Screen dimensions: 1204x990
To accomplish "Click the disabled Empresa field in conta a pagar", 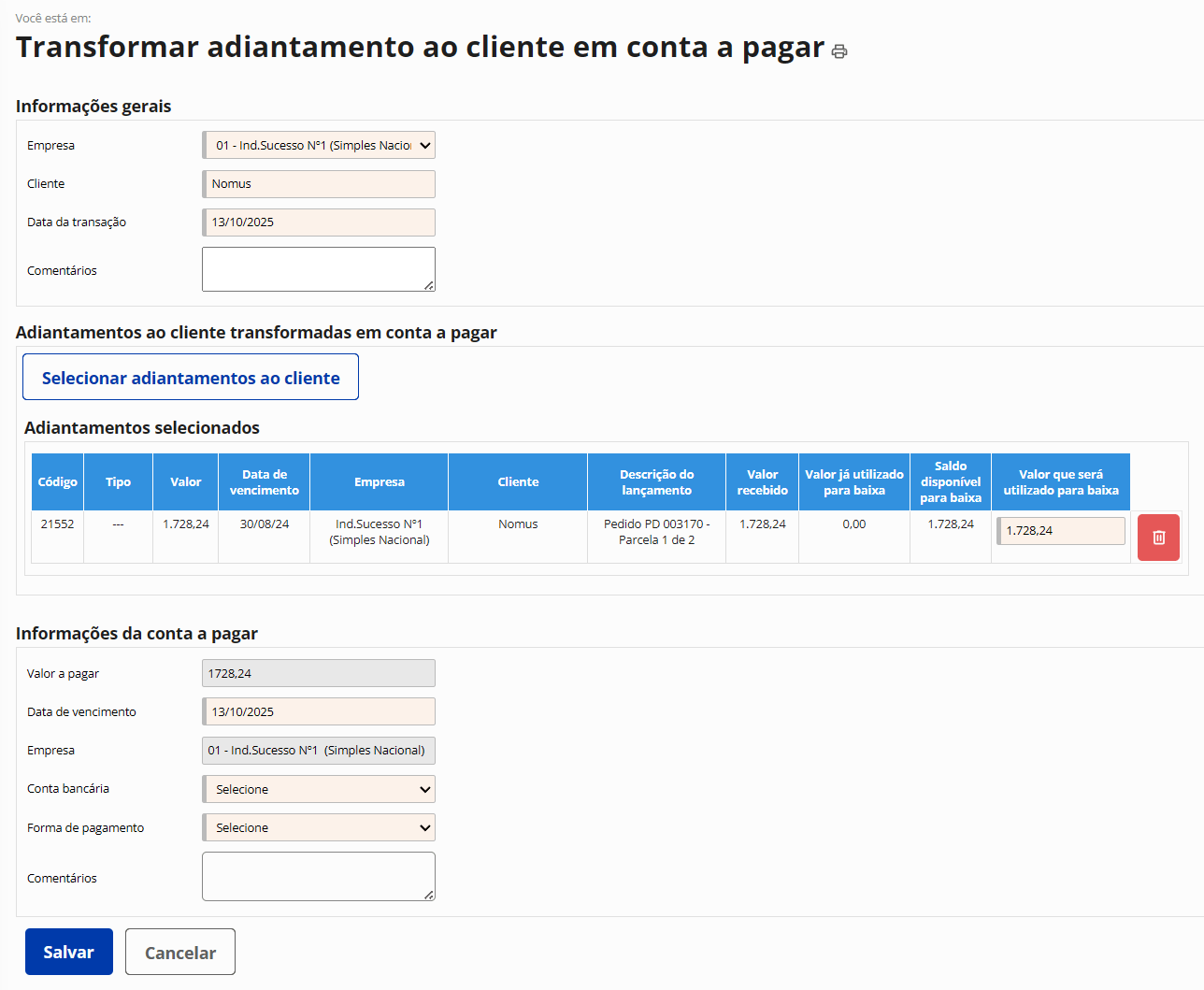I will pyautogui.click(x=319, y=751).
